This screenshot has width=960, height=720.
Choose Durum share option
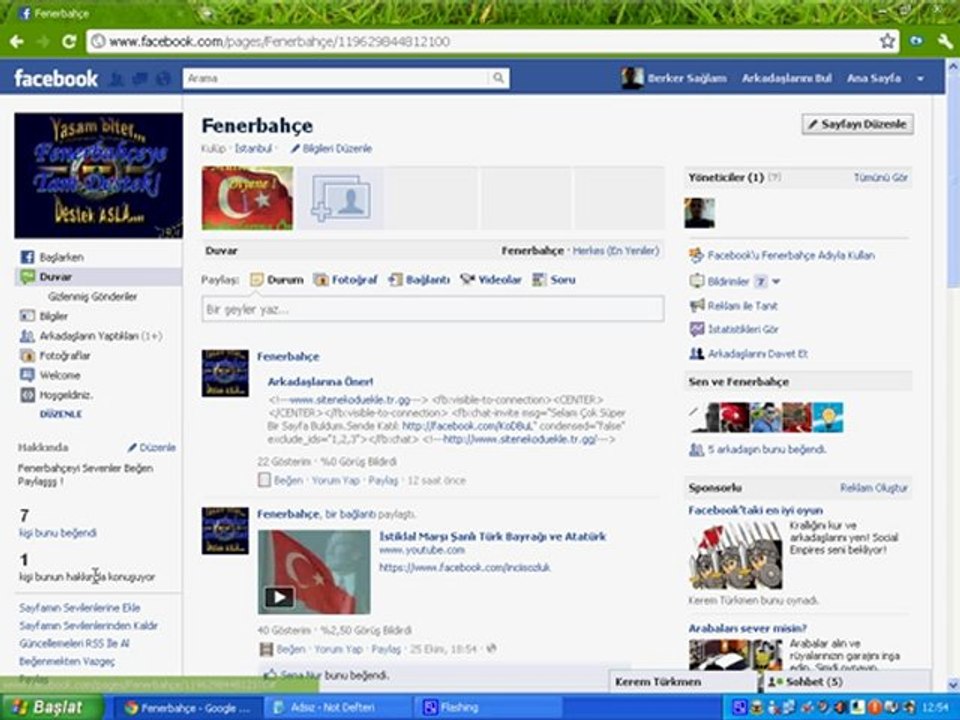277,280
